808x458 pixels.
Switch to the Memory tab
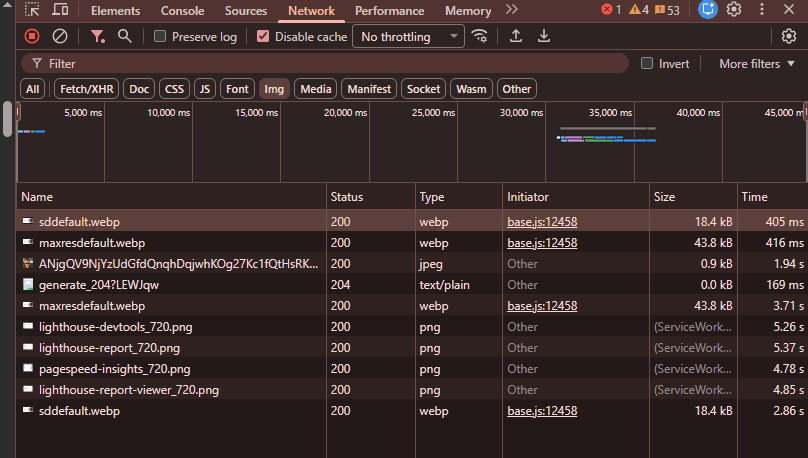[x=468, y=11]
